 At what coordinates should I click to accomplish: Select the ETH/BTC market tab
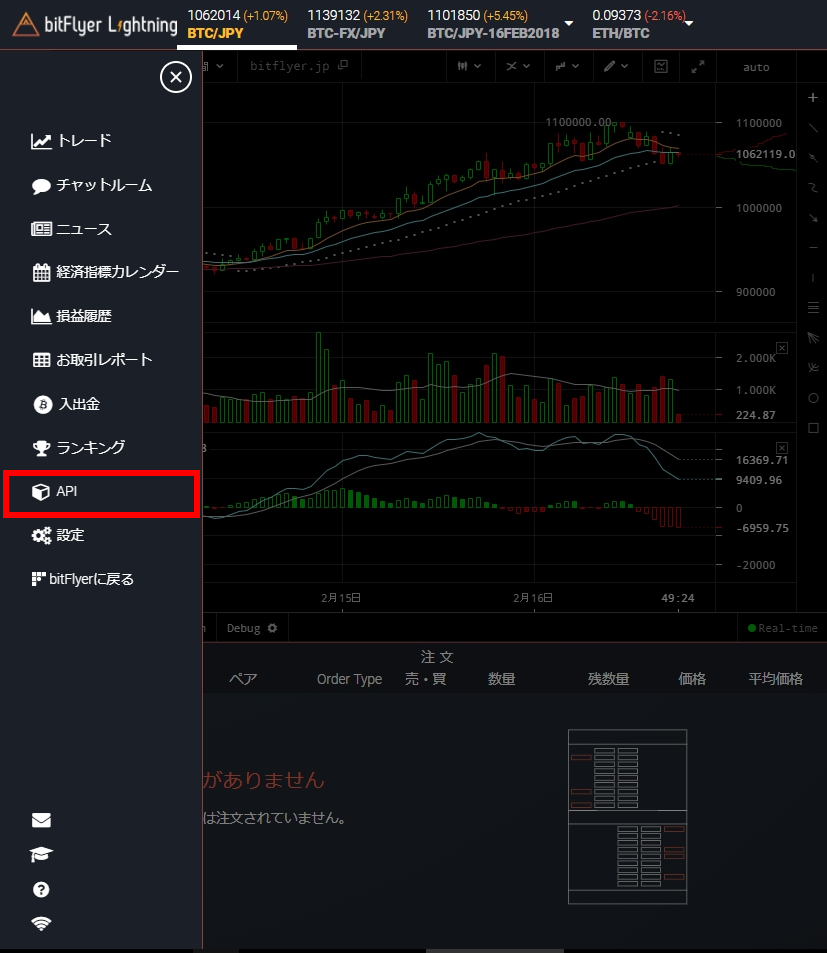pos(637,24)
